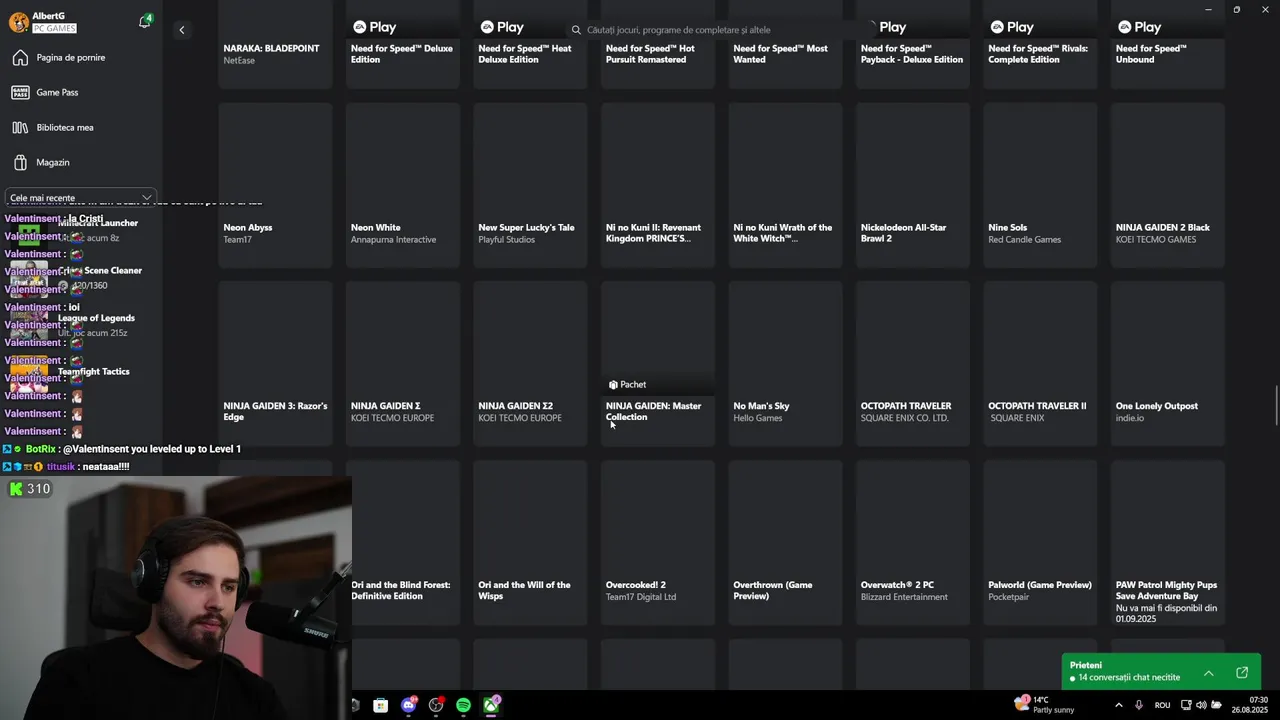Open Nickelodeon All-Star Brawl 2 card

913,185
